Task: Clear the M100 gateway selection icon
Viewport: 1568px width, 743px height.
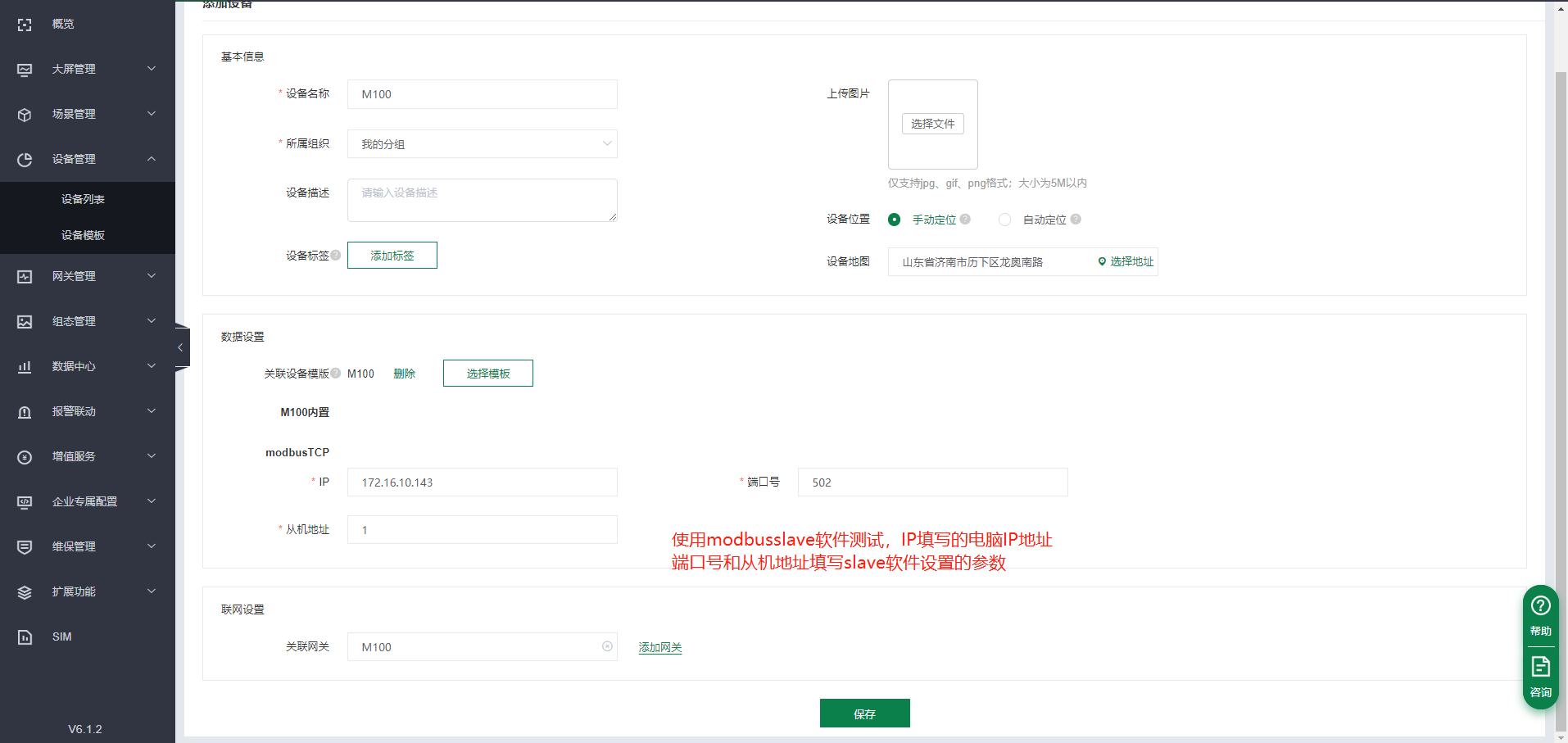Action: point(607,646)
